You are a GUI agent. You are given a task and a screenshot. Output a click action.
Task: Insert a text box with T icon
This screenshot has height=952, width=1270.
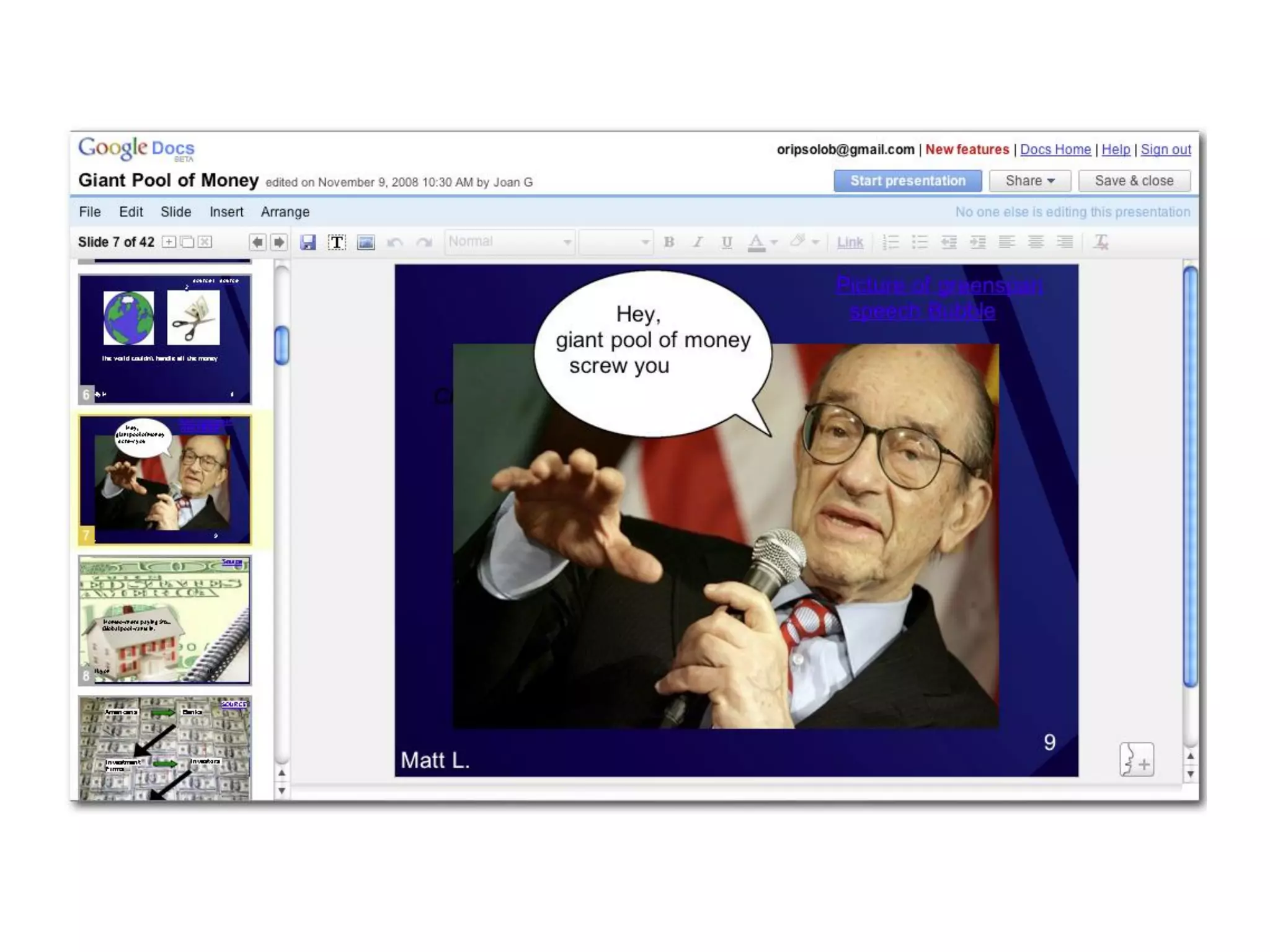point(337,242)
